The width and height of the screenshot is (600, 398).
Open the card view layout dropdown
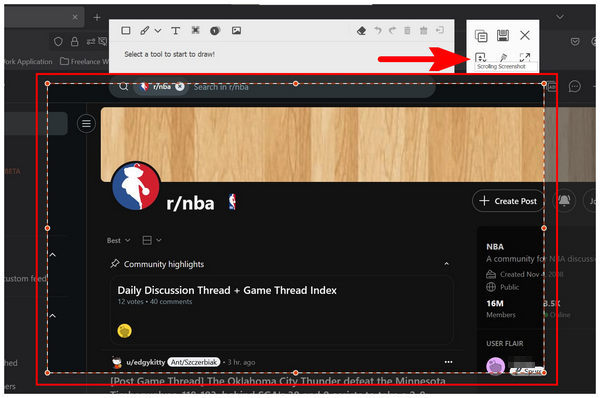pos(152,240)
